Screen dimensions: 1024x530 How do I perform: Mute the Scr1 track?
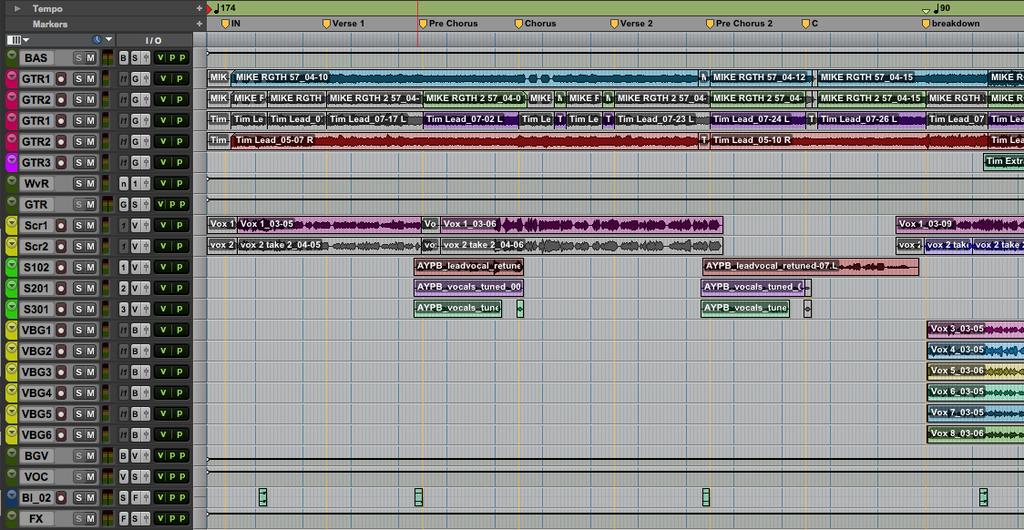tap(91, 225)
